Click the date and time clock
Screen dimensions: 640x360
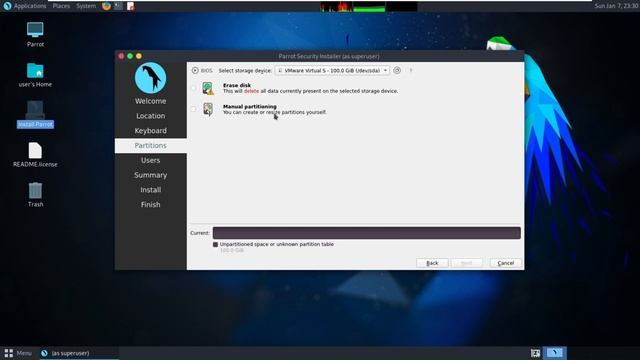pos(616,6)
